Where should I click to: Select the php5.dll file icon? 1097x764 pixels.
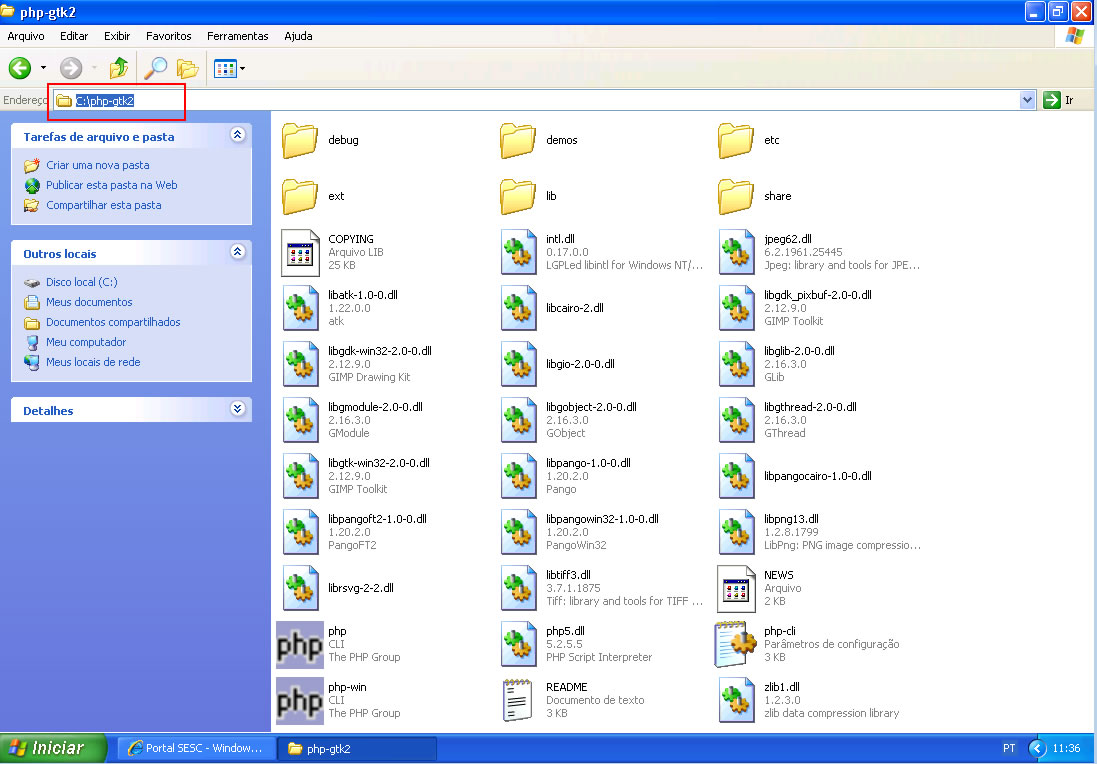pyautogui.click(x=518, y=644)
